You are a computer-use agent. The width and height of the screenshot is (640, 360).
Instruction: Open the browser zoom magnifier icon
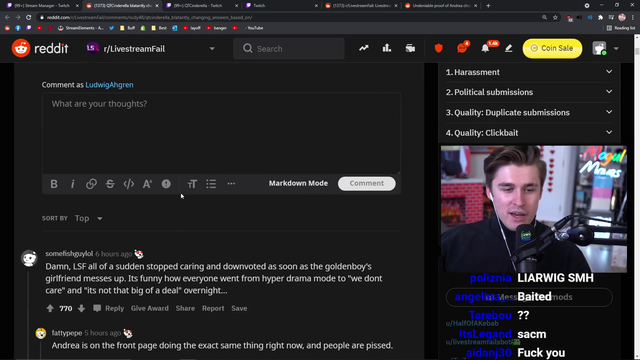click(x=544, y=17)
